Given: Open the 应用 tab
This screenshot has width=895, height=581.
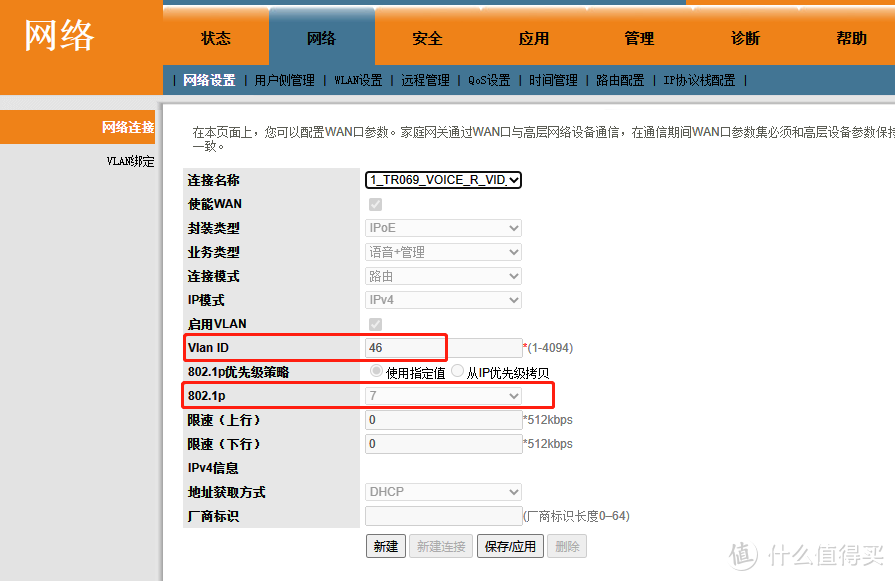Looking at the screenshot, I should click(534, 38).
